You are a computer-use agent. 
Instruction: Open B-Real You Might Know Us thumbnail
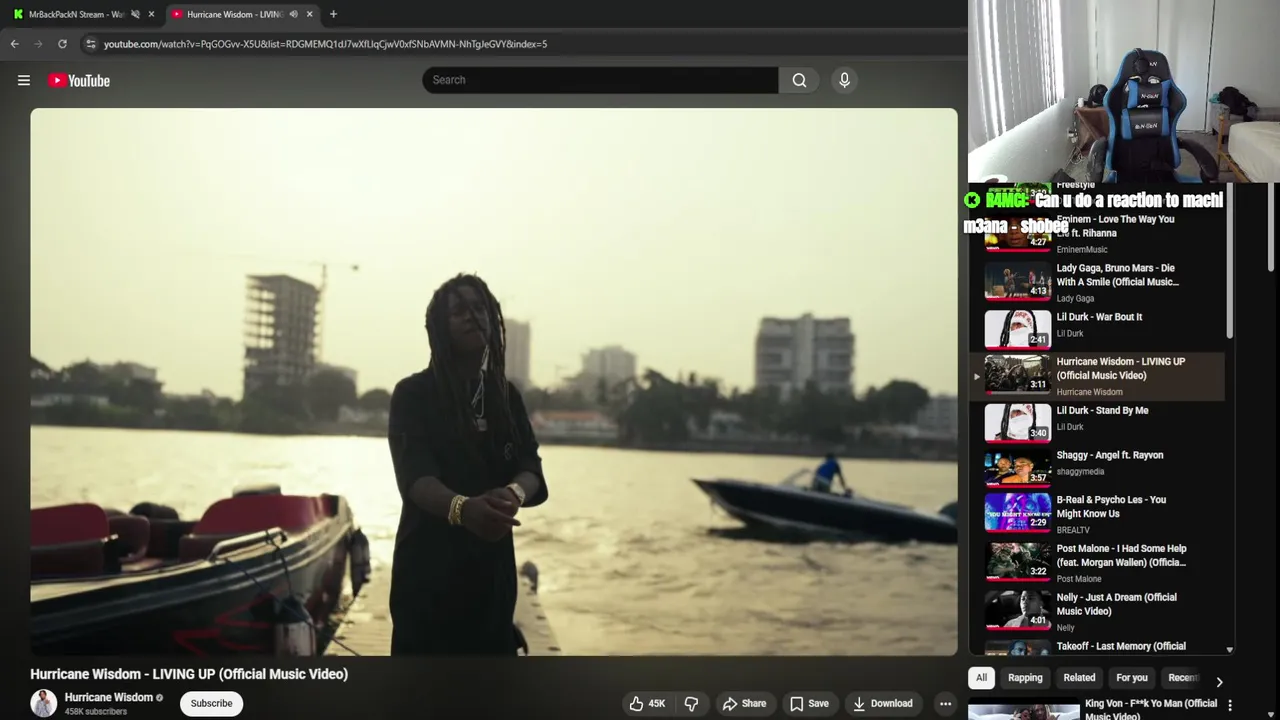[x=1018, y=511]
